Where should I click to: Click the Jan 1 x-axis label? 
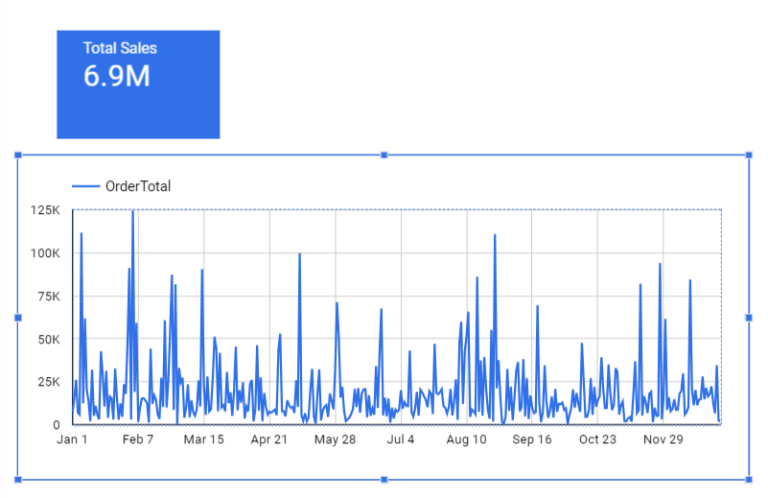pos(72,439)
